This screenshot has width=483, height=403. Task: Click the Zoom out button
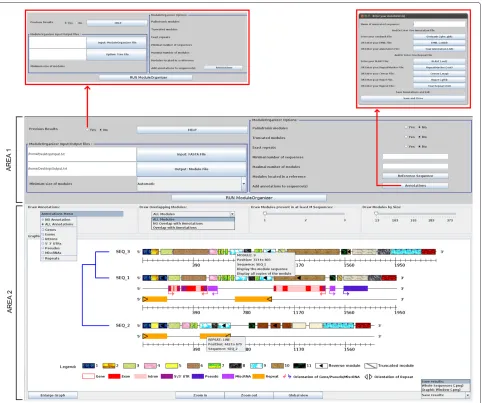pyautogui.click(x=249, y=395)
